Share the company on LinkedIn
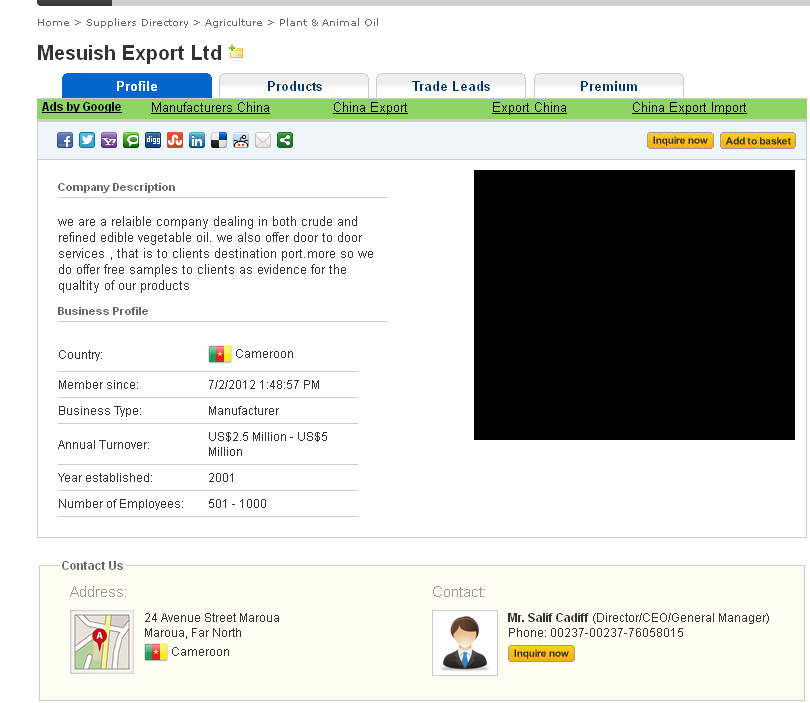810x703 pixels. tap(197, 141)
